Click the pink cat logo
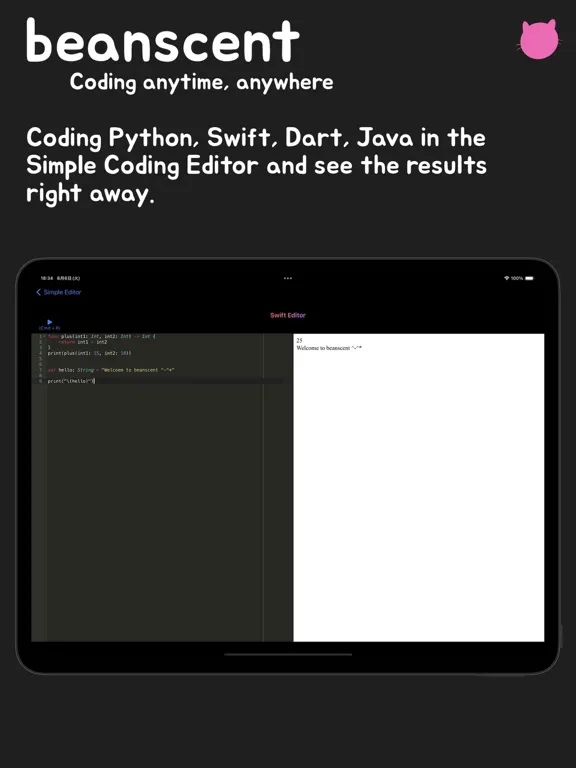The height and width of the screenshot is (768, 576). [x=538, y=39]
